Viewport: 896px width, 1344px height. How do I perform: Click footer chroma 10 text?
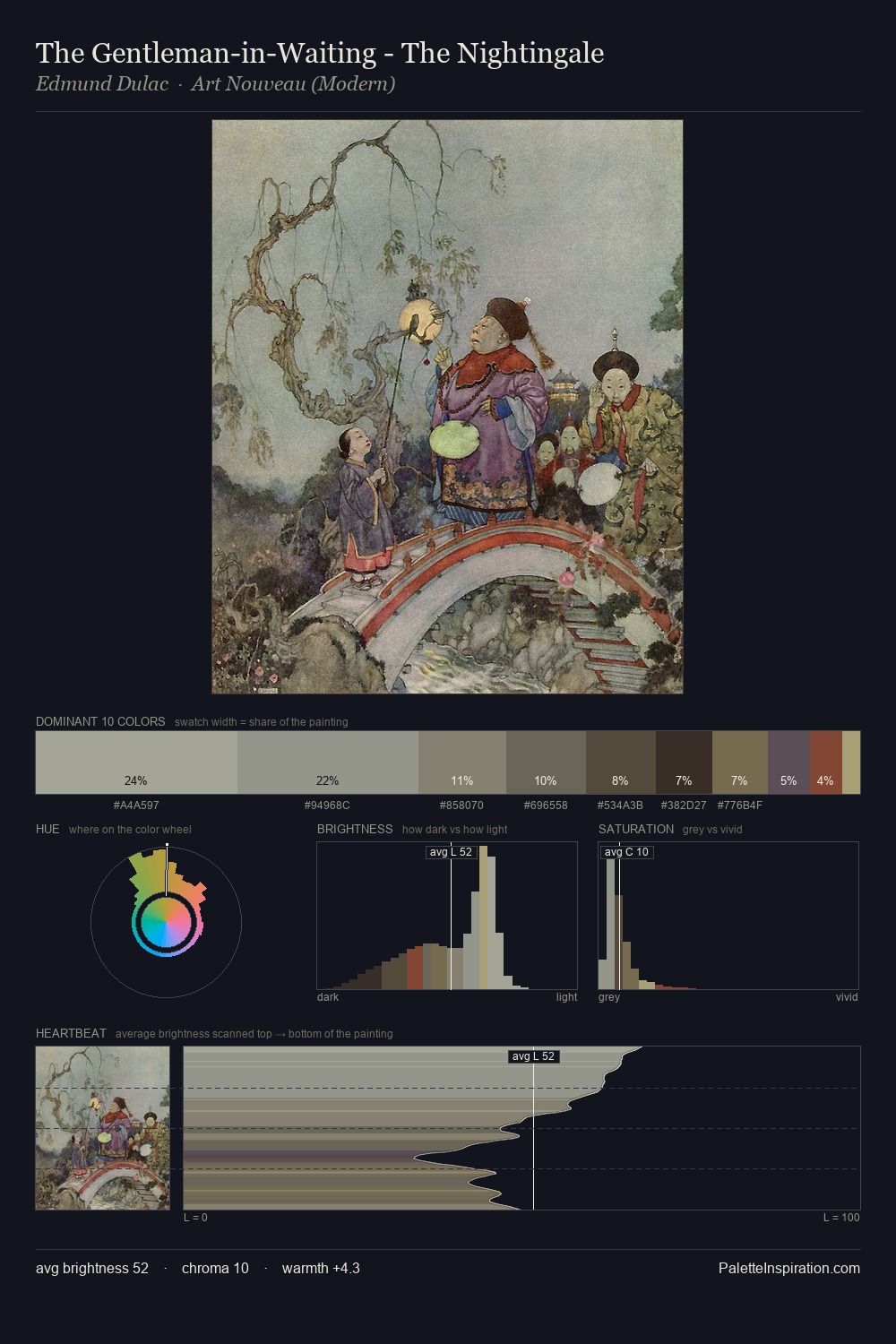215,1268
